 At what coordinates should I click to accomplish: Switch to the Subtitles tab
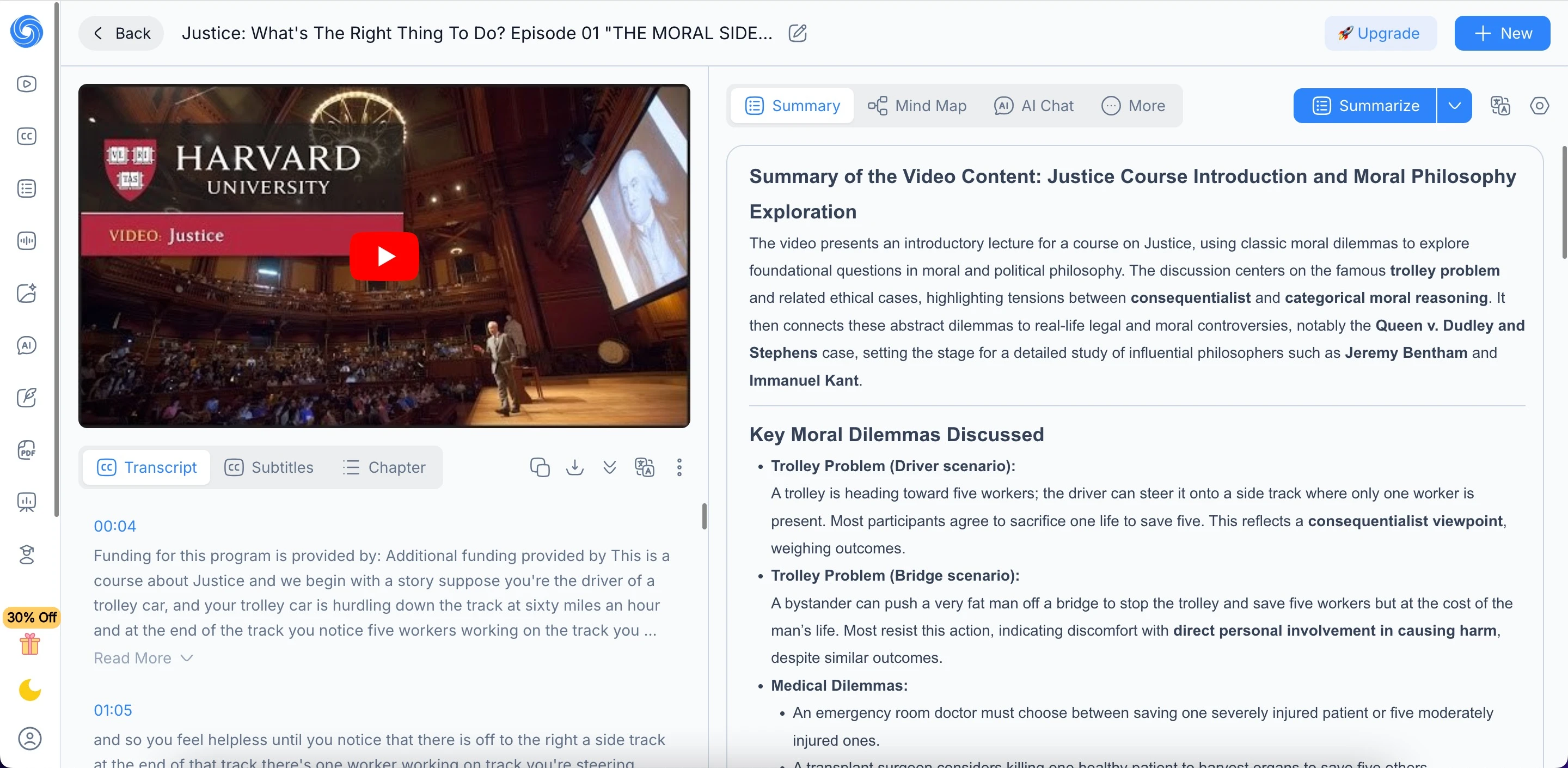[268, 467]
